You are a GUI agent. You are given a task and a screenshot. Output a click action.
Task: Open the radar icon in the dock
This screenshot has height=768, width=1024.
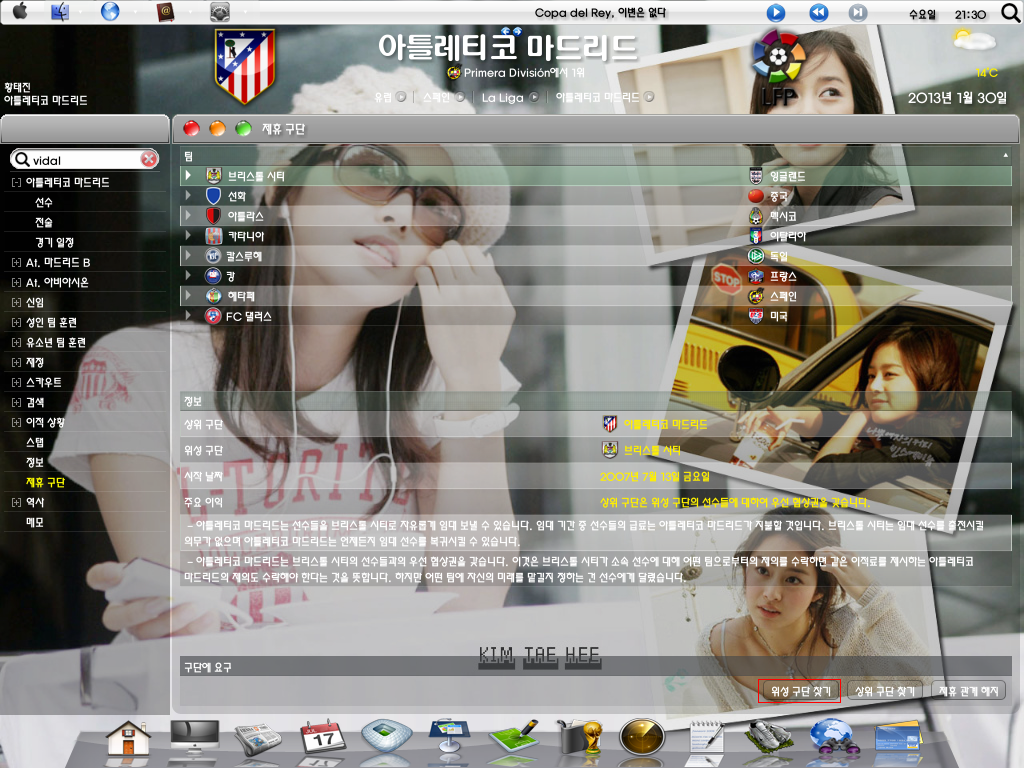pos(642,739)
